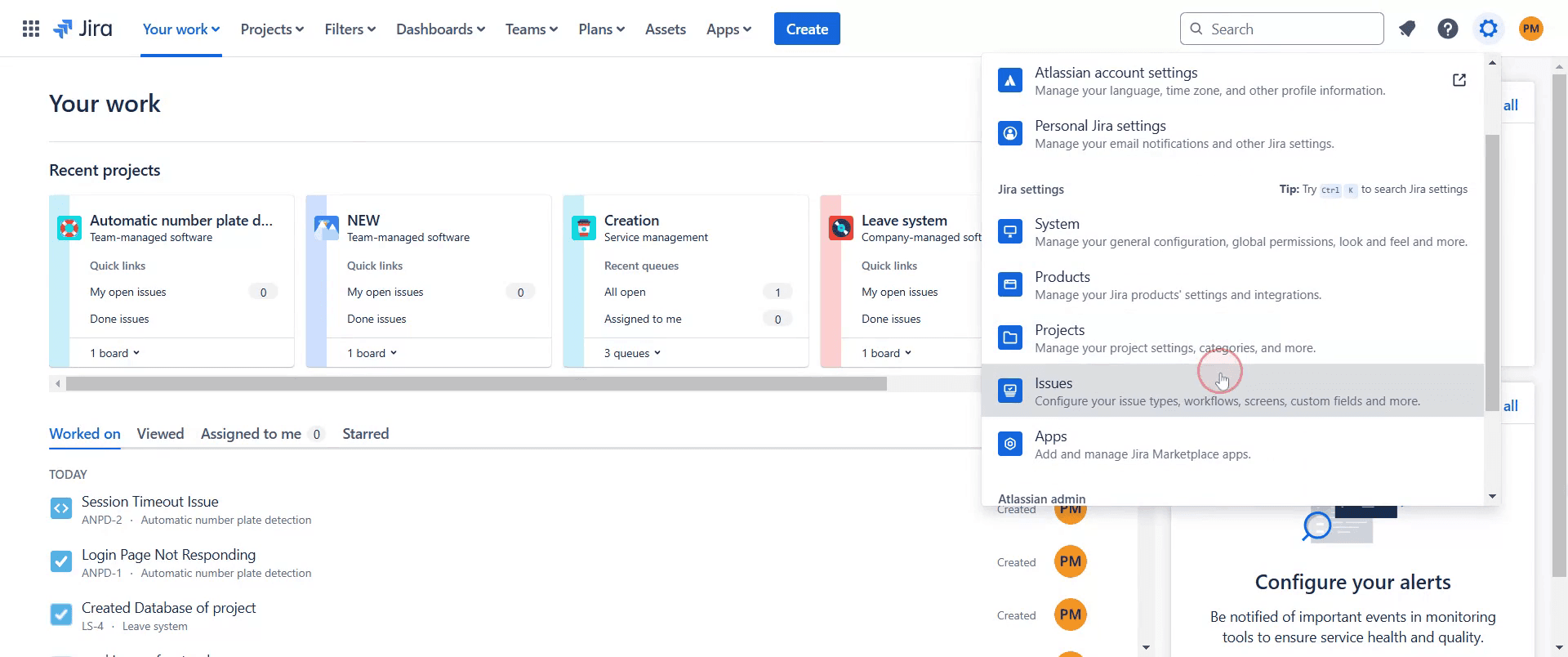
Task: Expand the Filters dropdown menu
Action: 350,29
